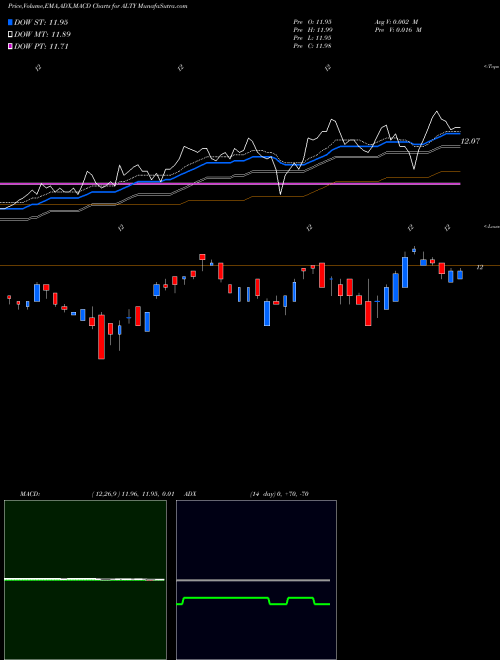Viewport: 500px width, 660px height.
Task: Click the chart title mentioning ALTY MunafaSutra.com
Action: [x=98, y=6]
